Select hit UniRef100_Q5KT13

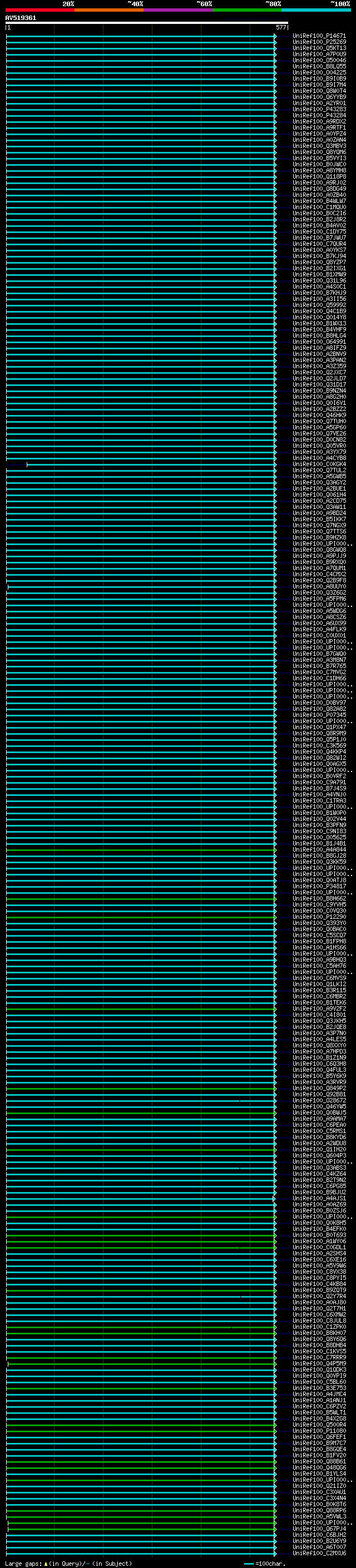click(x=319, y=48)
